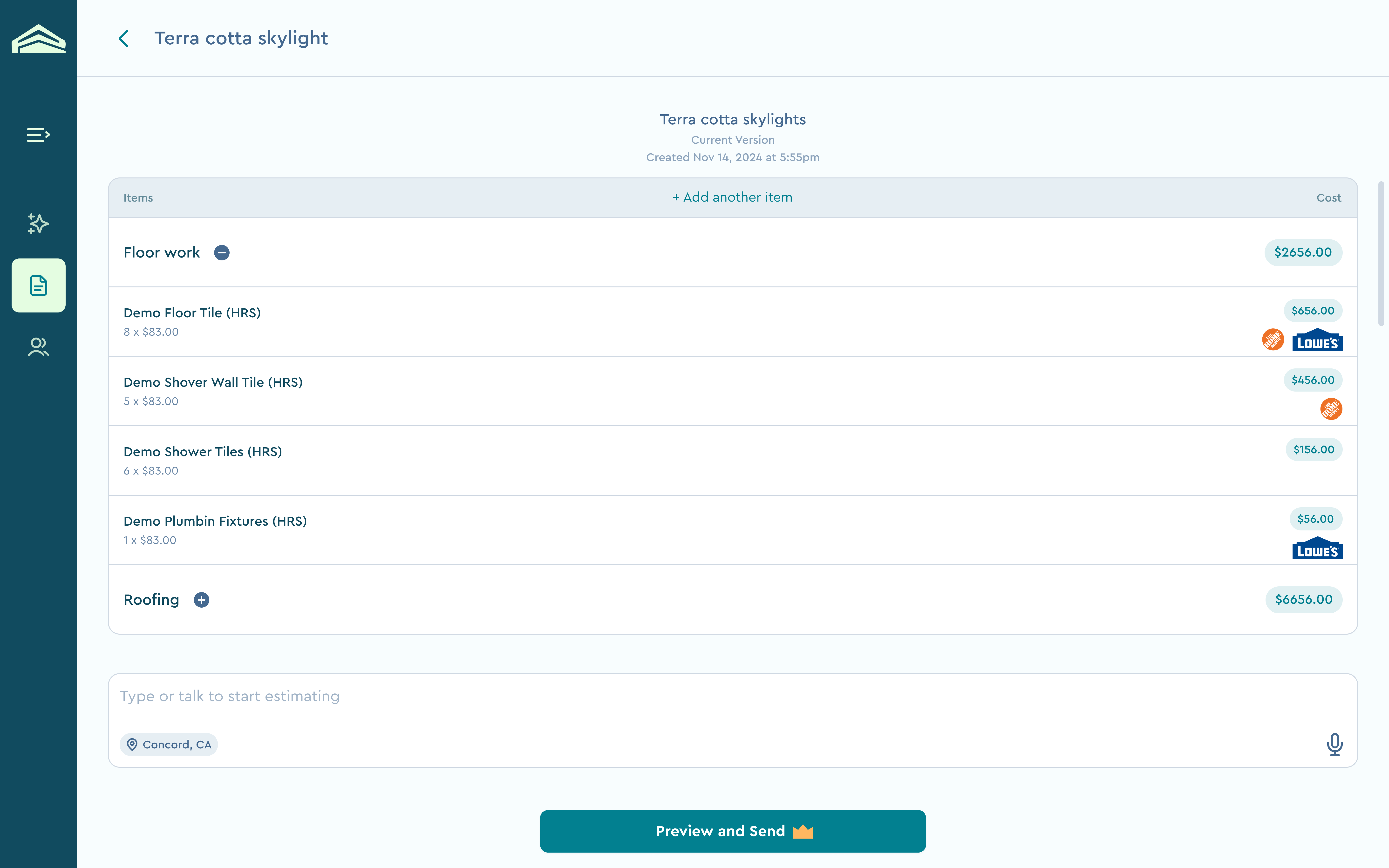
Task: Open the Demo Floor Tile (HRS) item
Action: coord(192,313)
